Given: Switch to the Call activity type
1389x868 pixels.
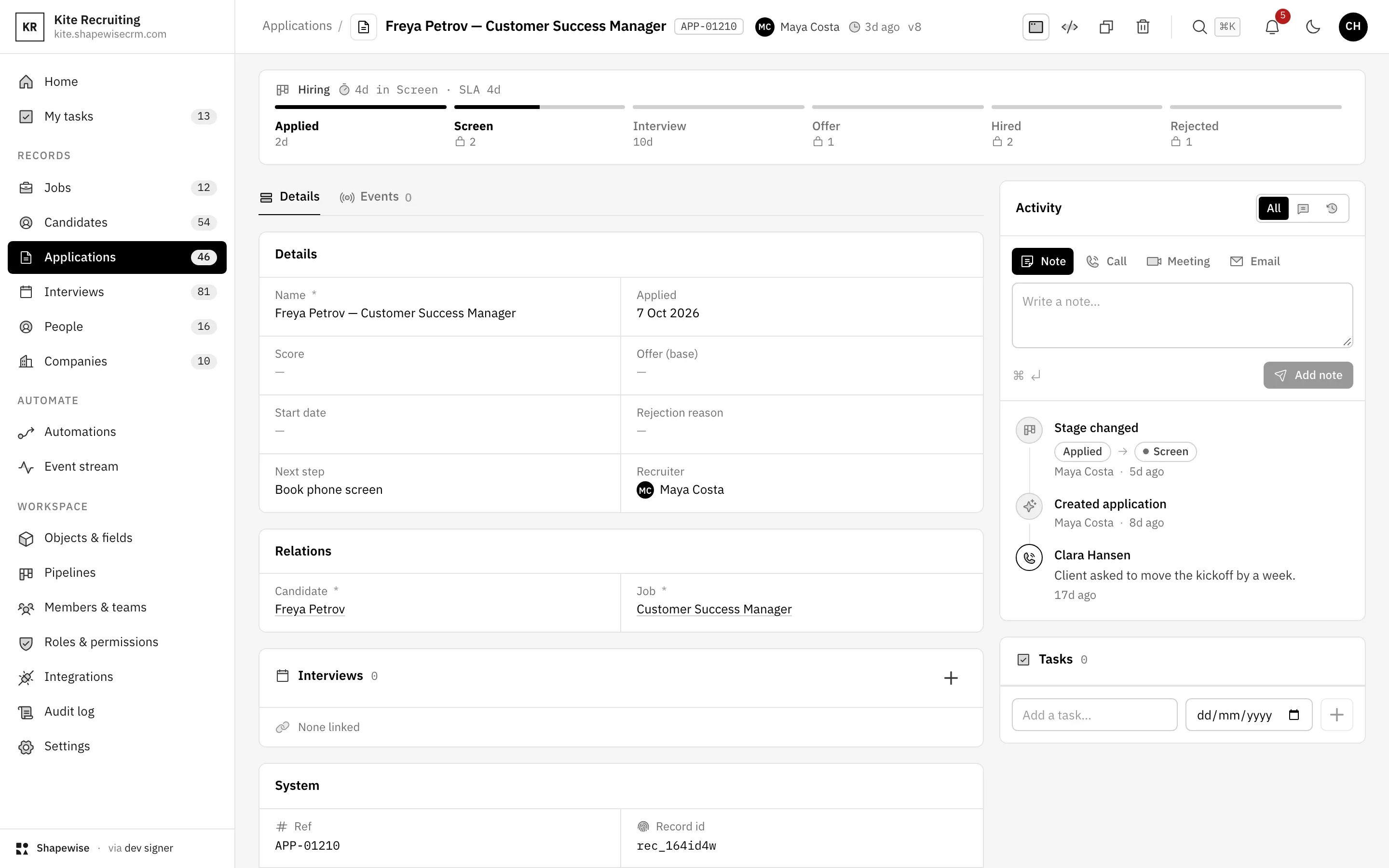Looking at the screenshot, I should pos(1106,261).
